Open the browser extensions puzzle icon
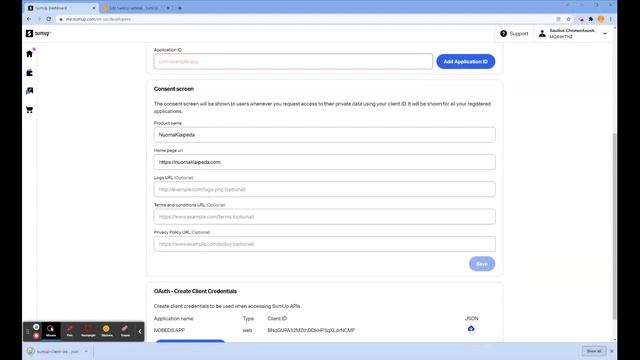640x360 pixels. 591,19
